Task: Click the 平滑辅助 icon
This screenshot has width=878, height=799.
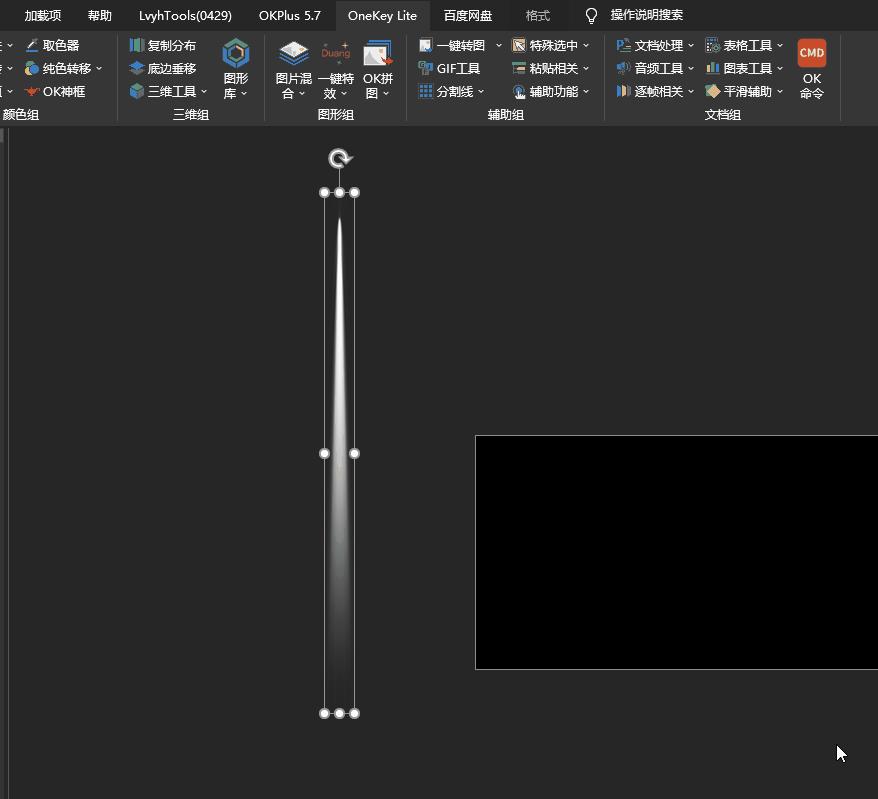Action: 712,91
